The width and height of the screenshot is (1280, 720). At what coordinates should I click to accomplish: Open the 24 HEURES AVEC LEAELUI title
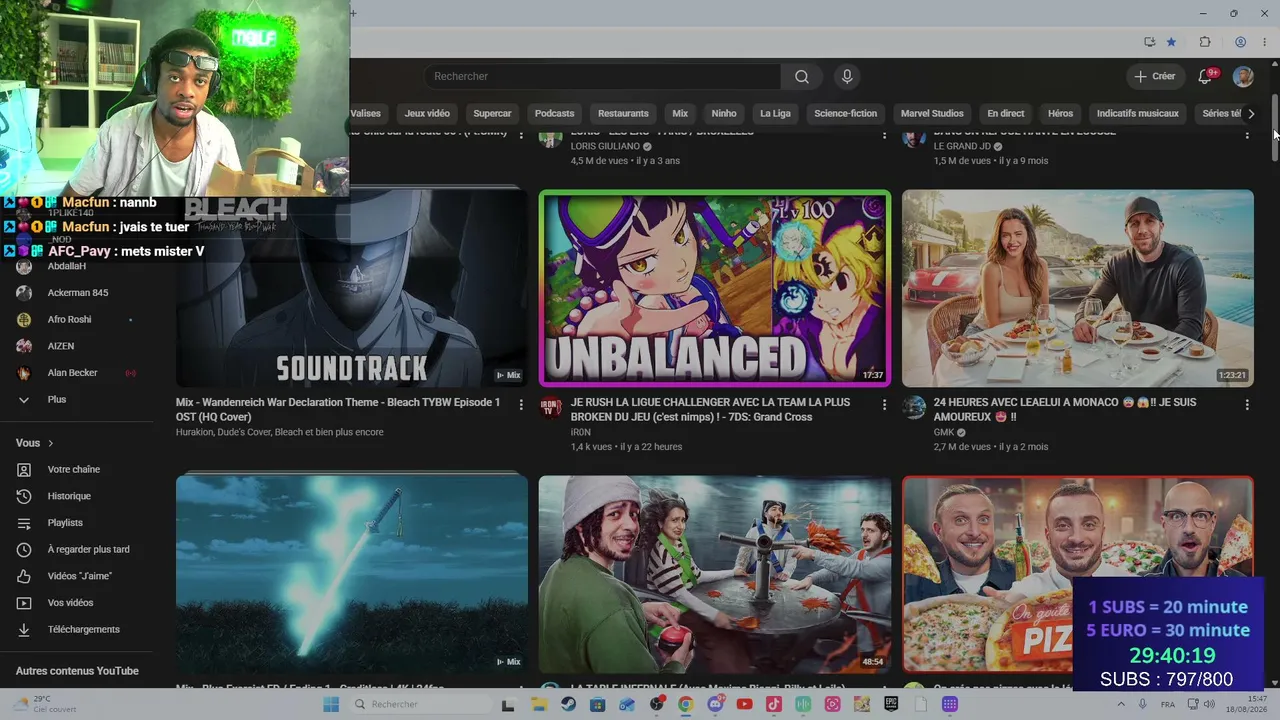(x=1065, y=409)
